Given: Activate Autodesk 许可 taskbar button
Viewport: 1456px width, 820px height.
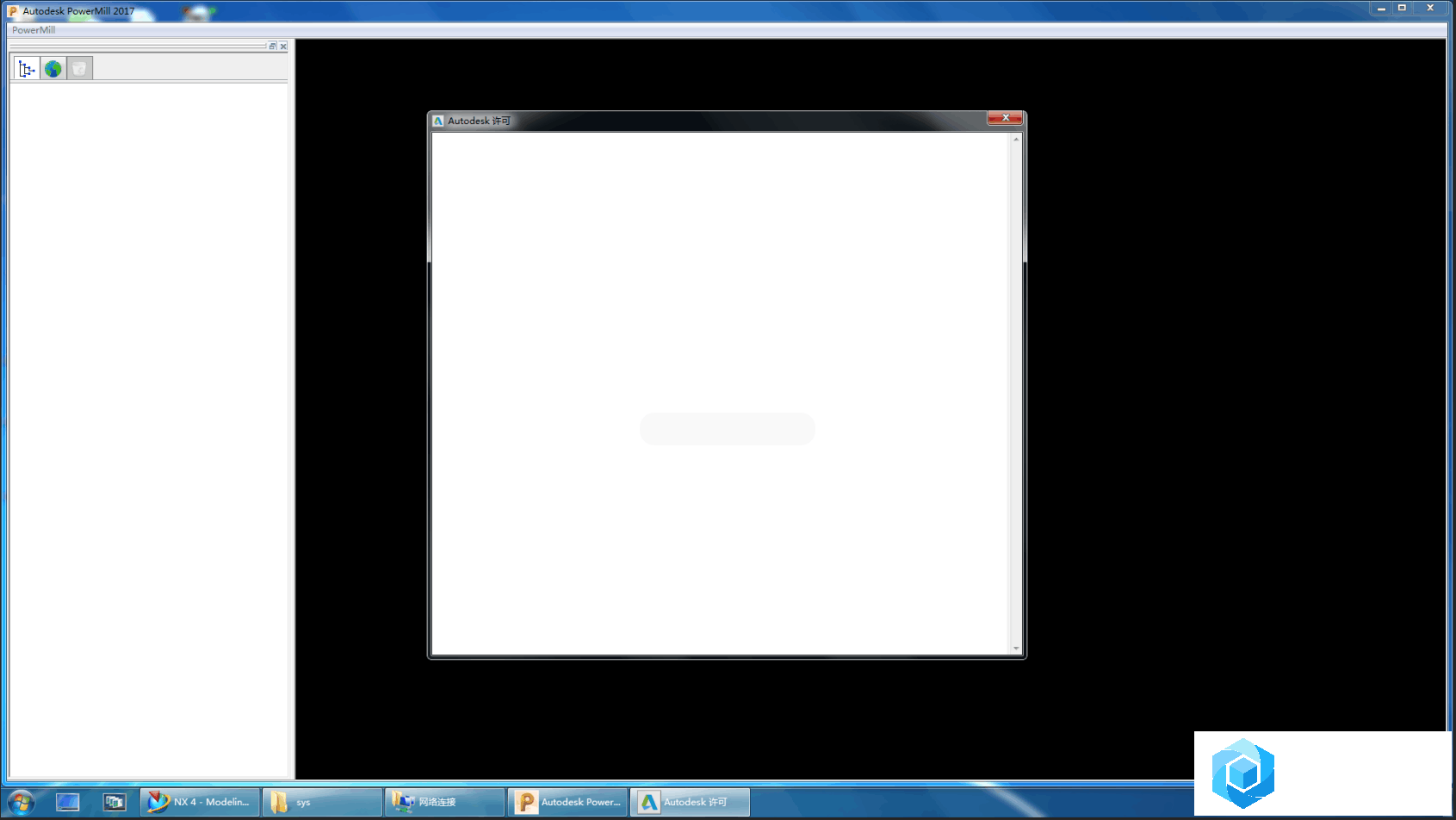Looking at the screenshot, I should tap(690, 802).
